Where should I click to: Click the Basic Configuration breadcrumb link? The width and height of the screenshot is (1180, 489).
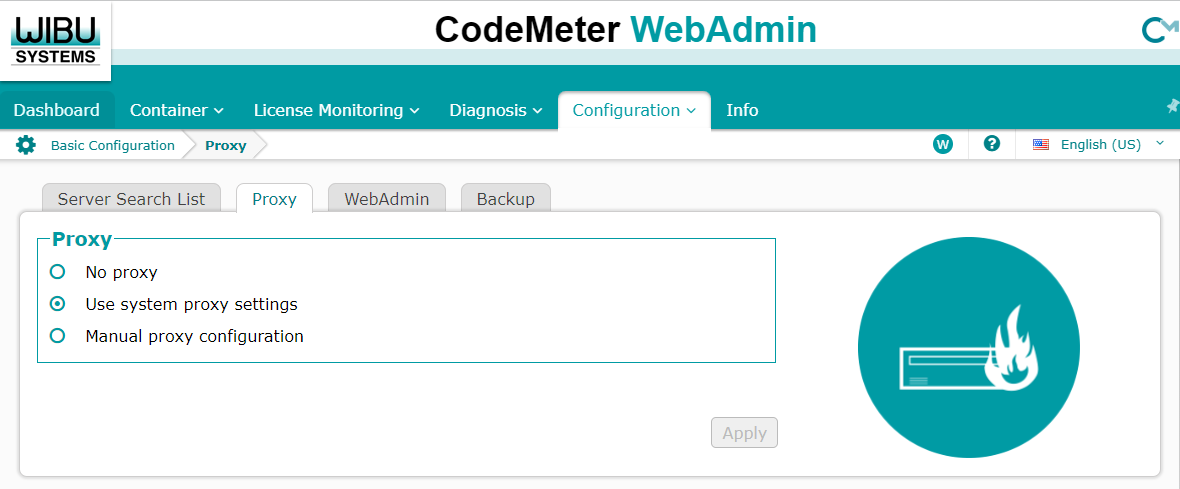coord(113,145)
